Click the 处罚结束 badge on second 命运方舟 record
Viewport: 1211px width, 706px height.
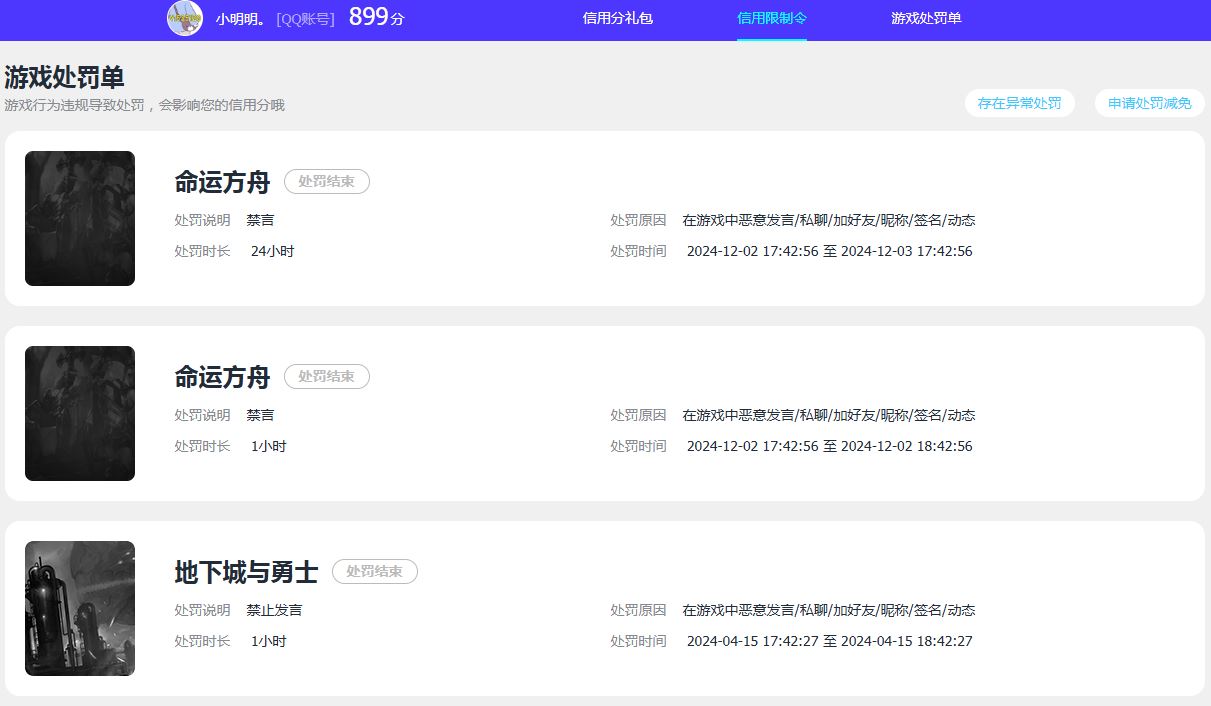pyautogui.click(x=326, y=377)
